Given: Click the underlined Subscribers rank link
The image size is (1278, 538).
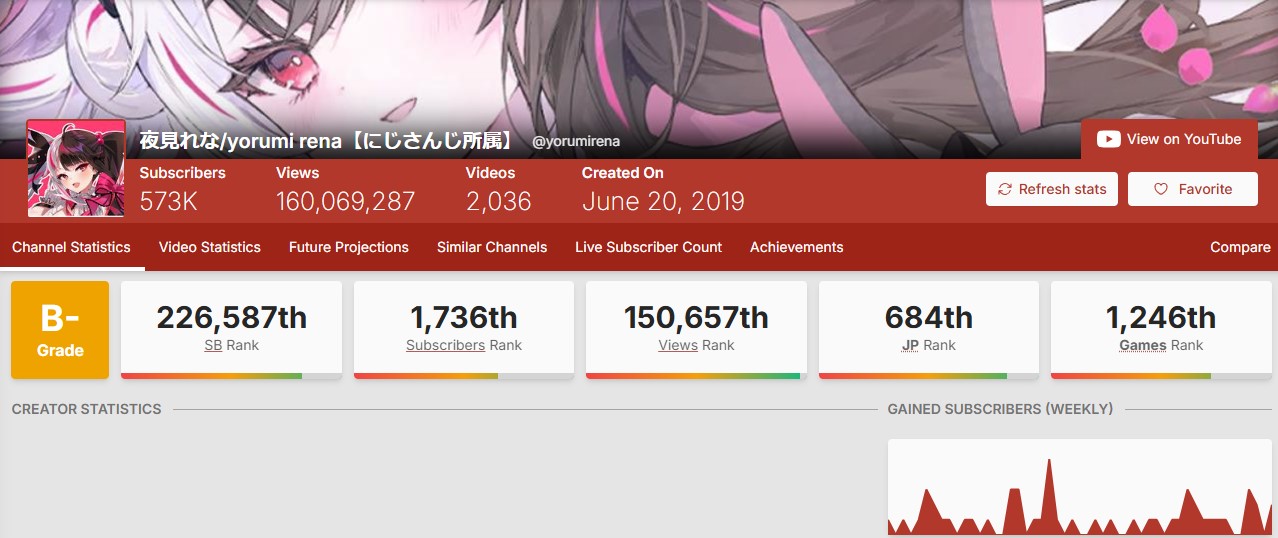Looking at the screenshot, I should (446, 345).
